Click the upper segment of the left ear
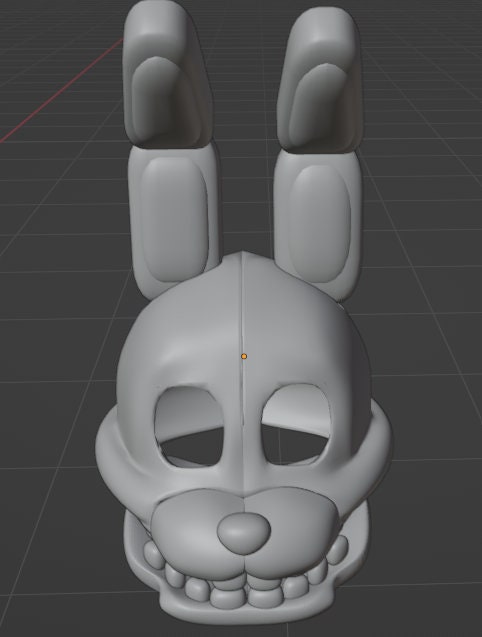Viewport: 482px width, 637px height. click(167, 75)
